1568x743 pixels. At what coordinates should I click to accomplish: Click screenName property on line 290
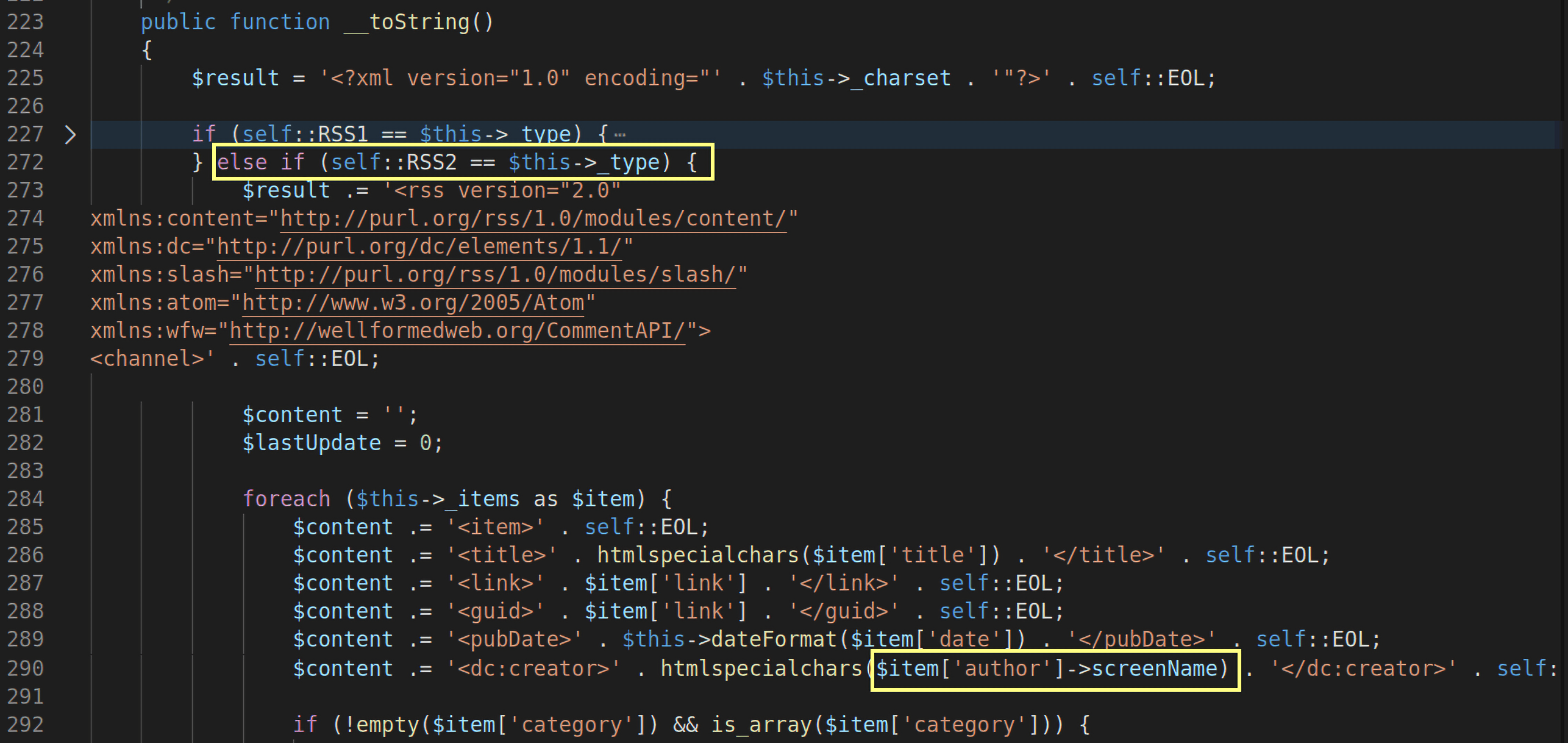(x=1154, y=669)
